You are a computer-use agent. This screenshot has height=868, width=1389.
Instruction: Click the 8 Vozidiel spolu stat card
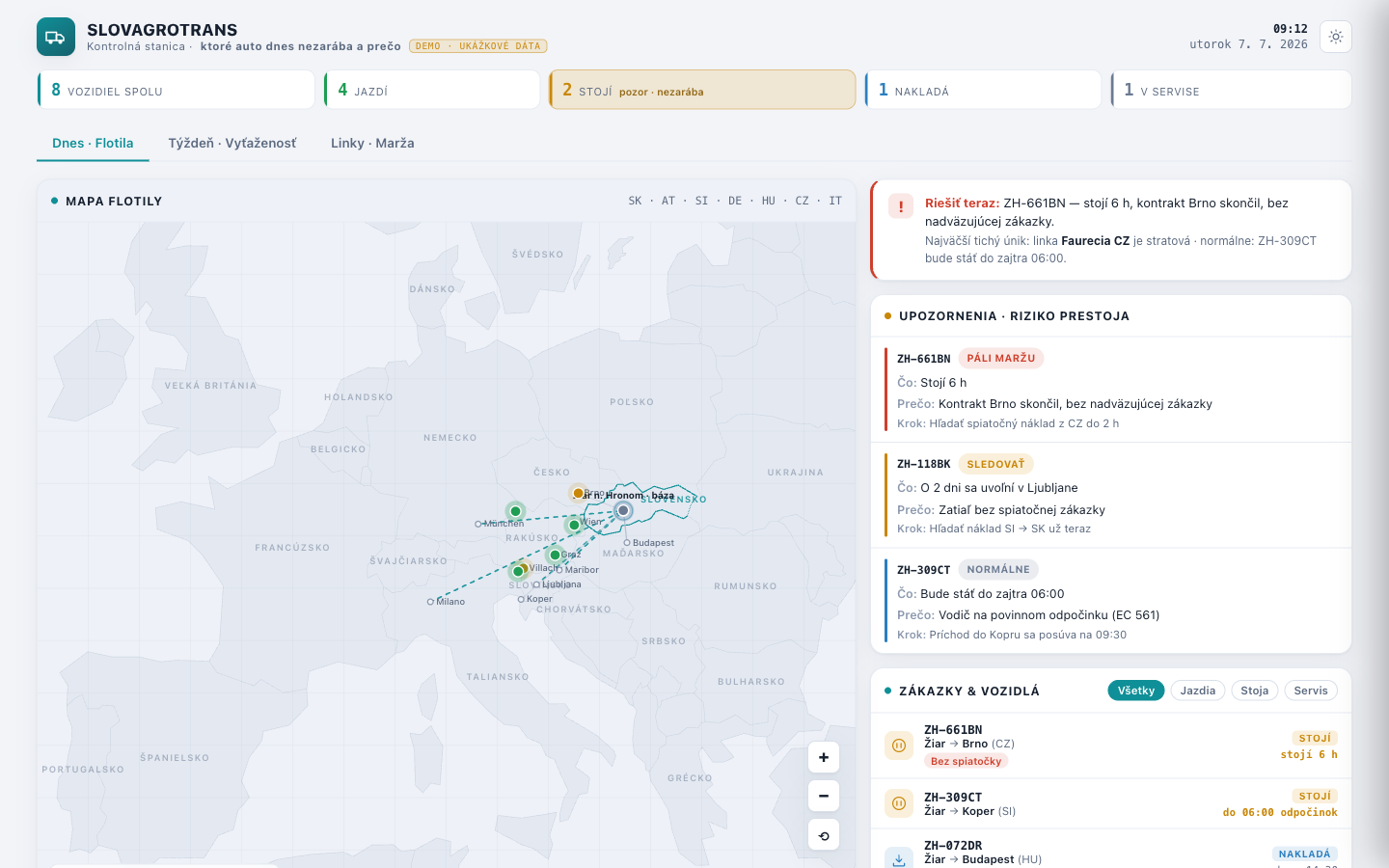(177, 90)
